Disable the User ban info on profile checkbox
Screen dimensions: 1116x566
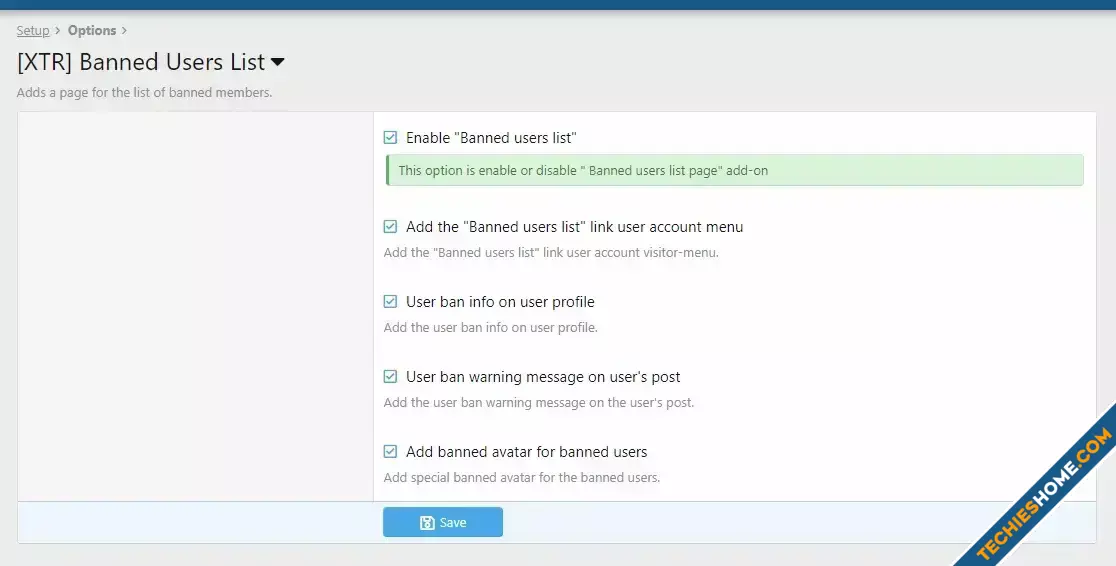(x=391, y=302)
